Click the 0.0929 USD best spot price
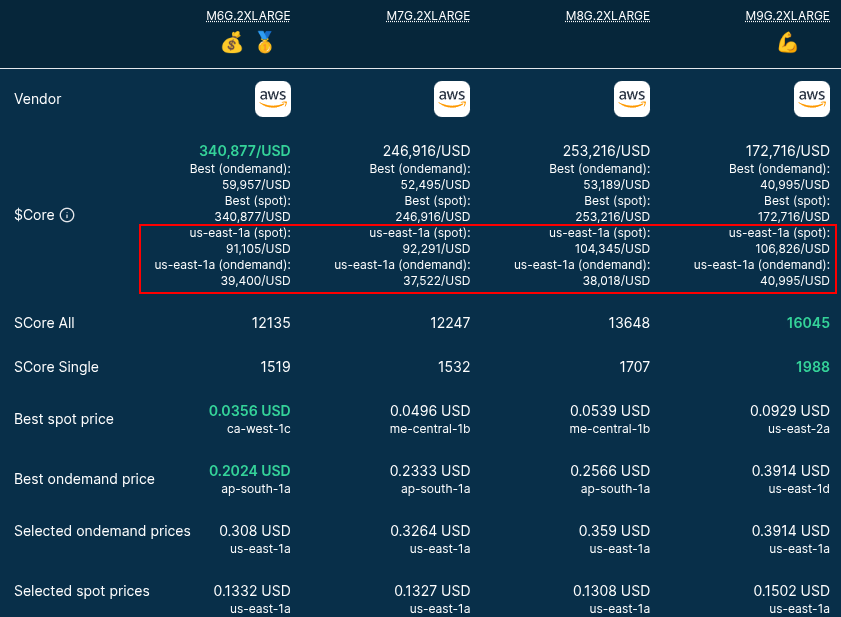Viewport: 841px width, 617px height. [x=790, y=411]
